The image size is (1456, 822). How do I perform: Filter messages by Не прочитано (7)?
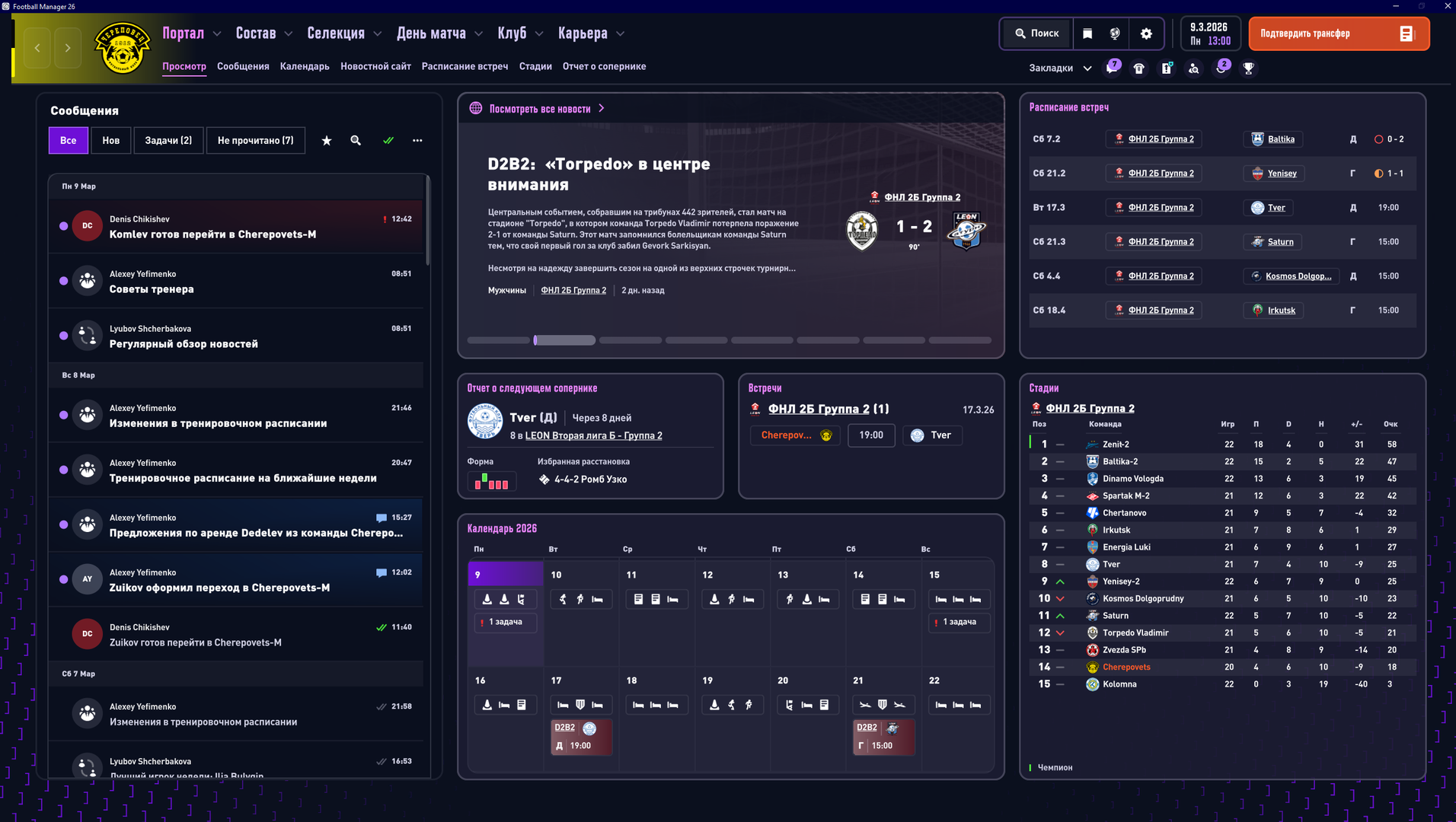tap(256, 140)
